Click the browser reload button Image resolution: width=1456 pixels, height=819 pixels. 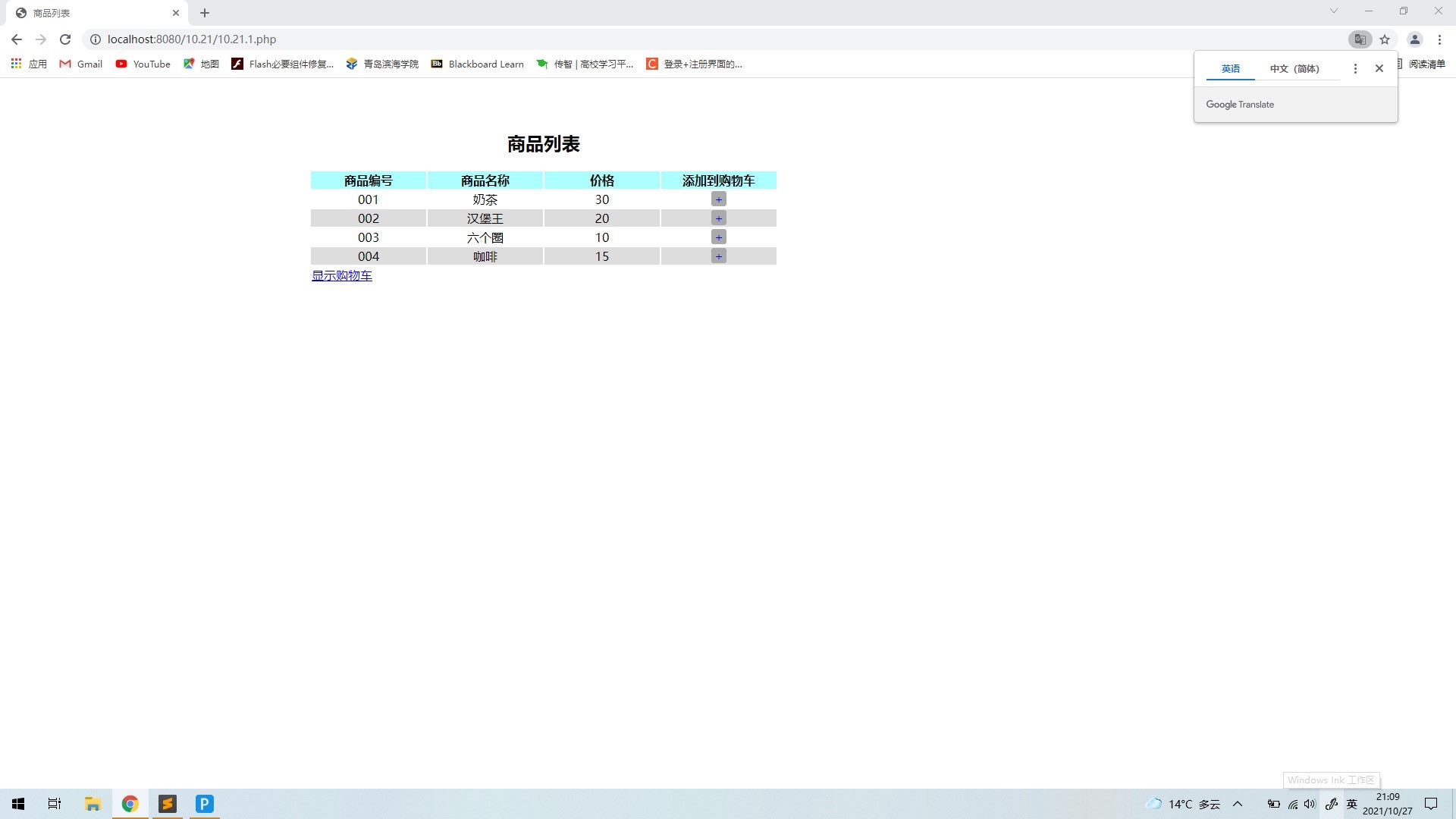(65, 39)
